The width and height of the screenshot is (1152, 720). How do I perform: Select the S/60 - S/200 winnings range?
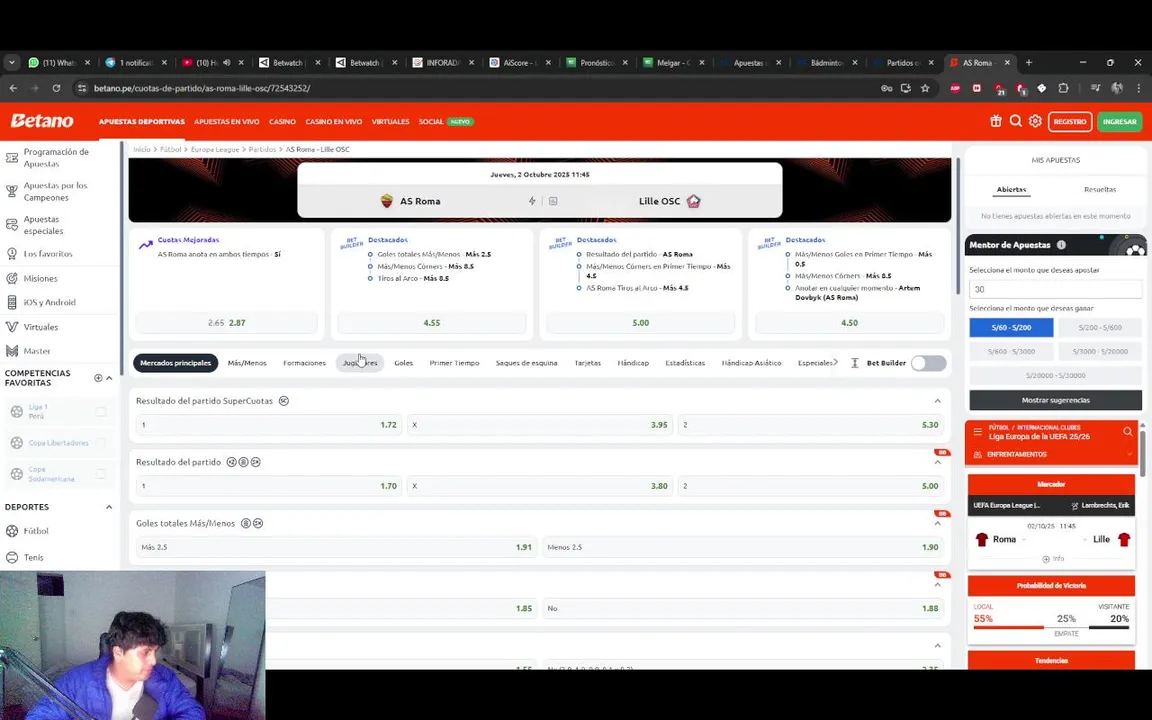coord(1011,328)
